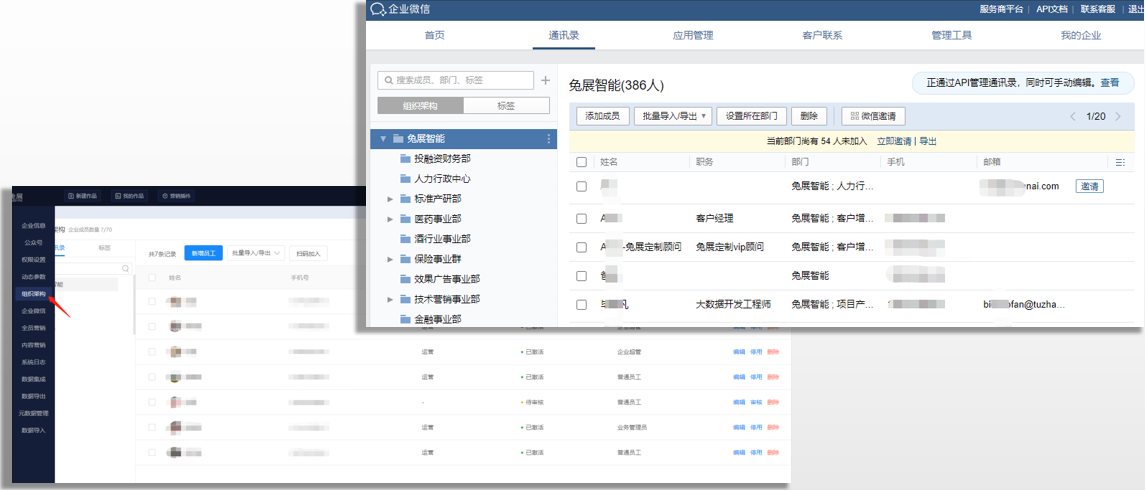The height and width of the screenshot is (490, 1145).
Task: Click 审核 link on the 待审核 row
Action: pyautogui.click(x=757, y=402)
